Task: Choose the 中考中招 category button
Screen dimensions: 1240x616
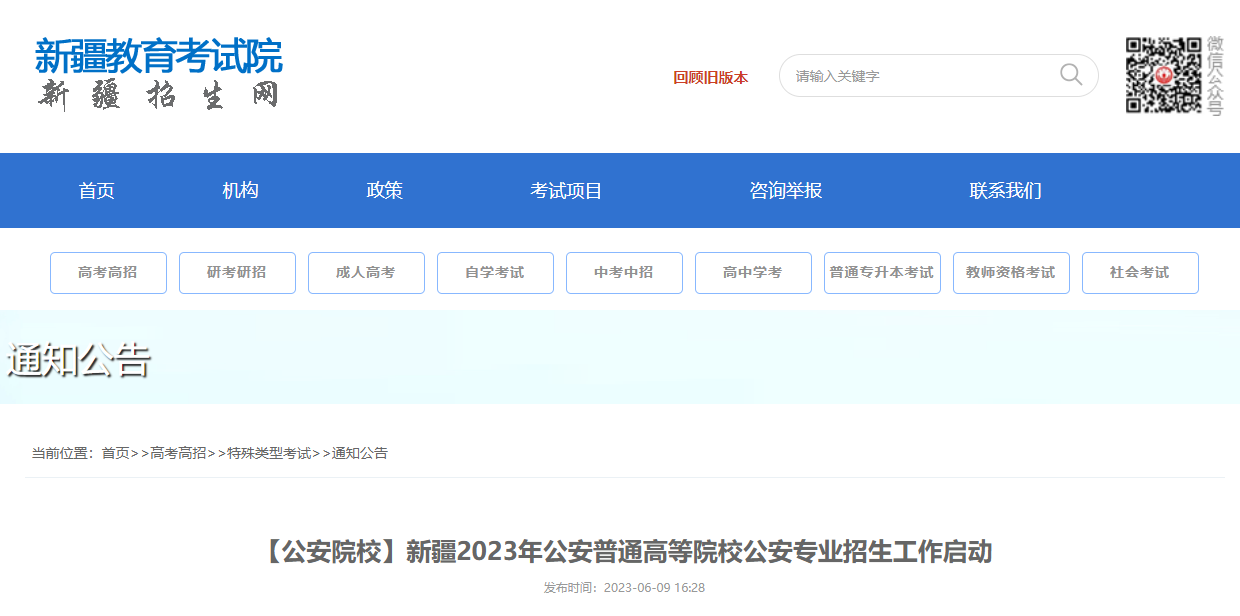Action: 624,273
